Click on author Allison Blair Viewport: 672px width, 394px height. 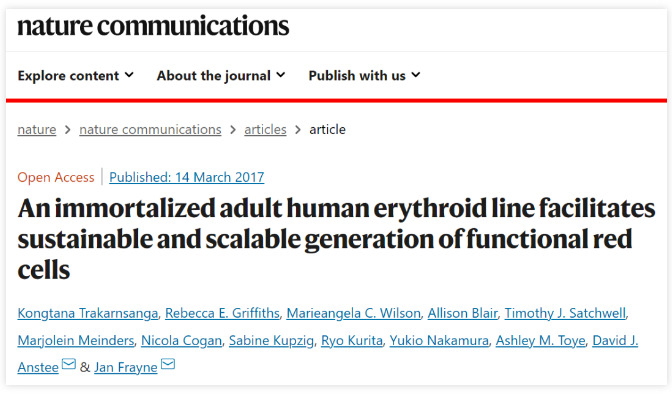click(463, 313)
